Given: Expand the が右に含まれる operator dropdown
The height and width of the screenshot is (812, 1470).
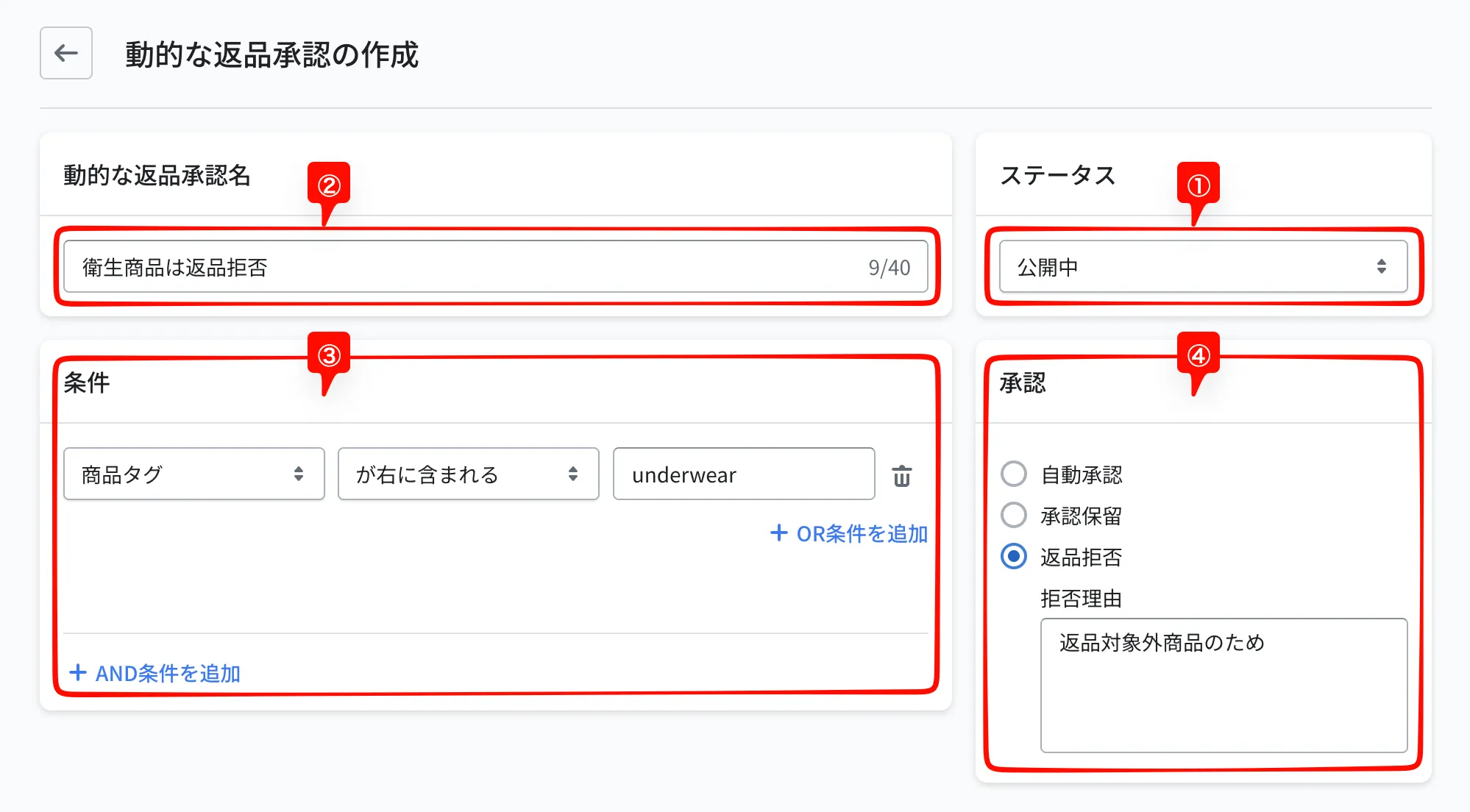Looking at the screenshot, I should 469,474.
